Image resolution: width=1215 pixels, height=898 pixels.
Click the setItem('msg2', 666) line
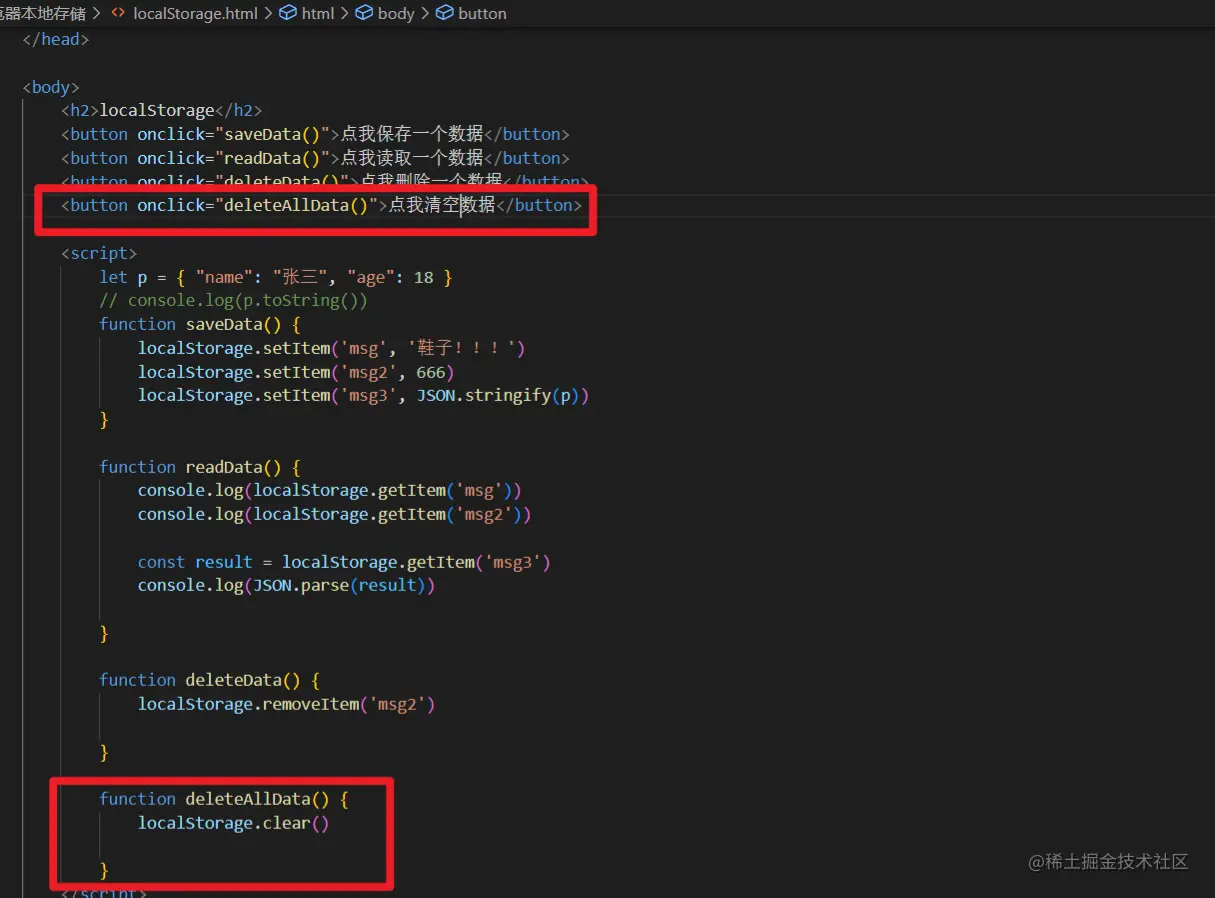[296, 372]
